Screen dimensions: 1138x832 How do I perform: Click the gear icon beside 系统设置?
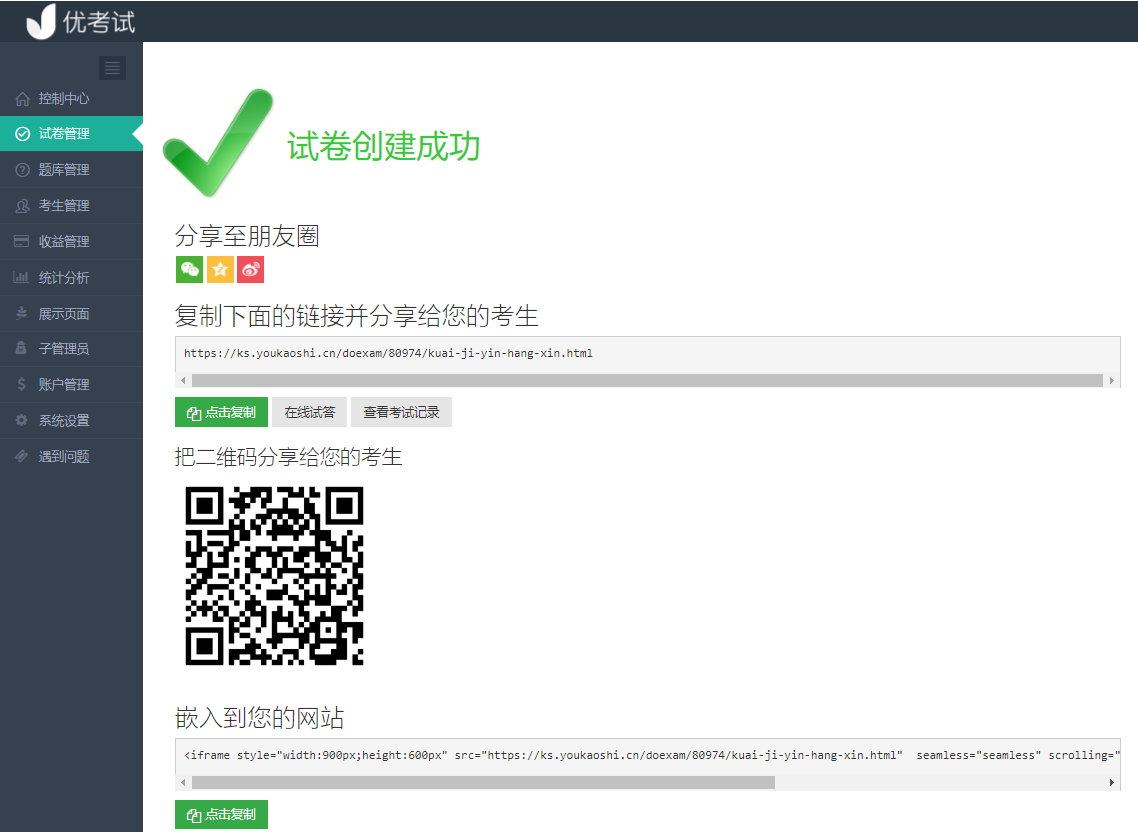[22, 420]
